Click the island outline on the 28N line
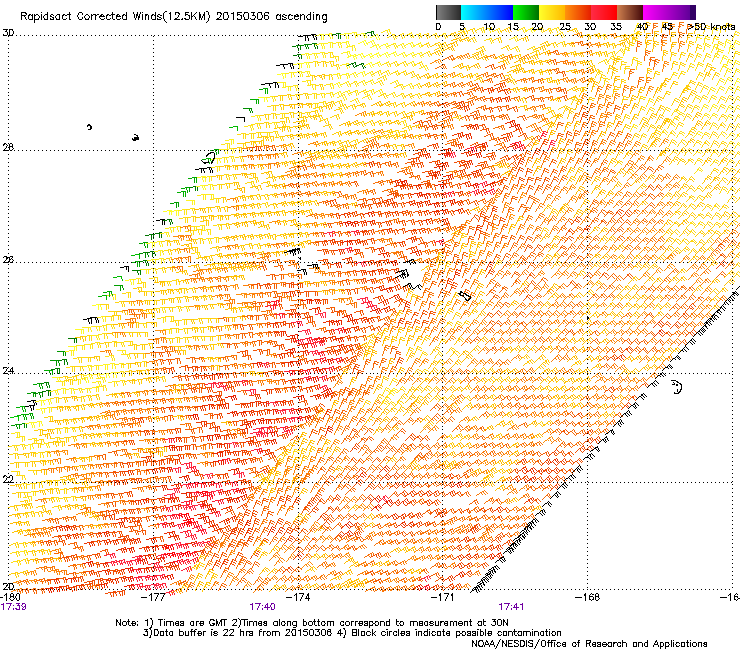Image resolution: width=740 pixels, height=650 pixels. point(209,157)
